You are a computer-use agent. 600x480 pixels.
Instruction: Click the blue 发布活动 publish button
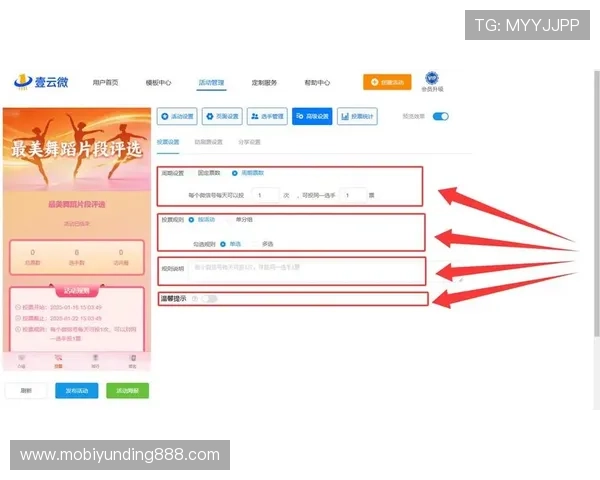[x=76, y=391]
